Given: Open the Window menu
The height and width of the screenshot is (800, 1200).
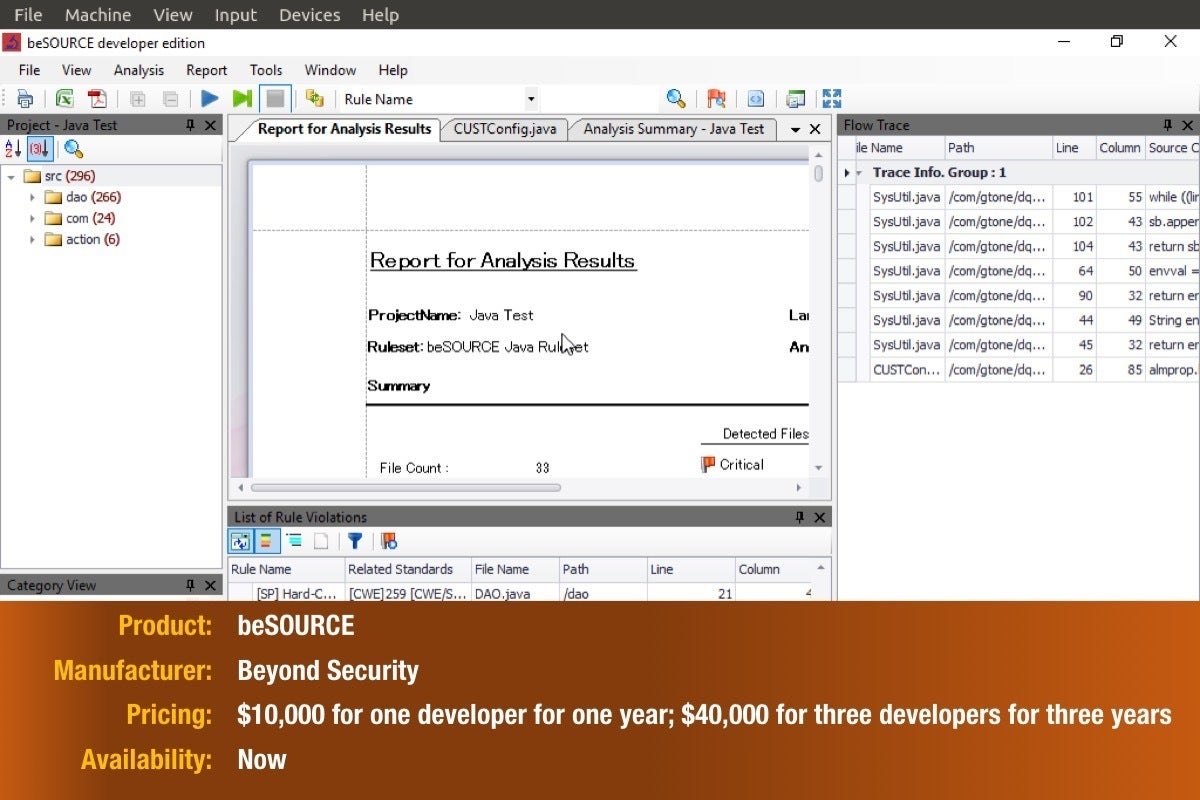Looking at the screenshot, I should click(330, 70).
